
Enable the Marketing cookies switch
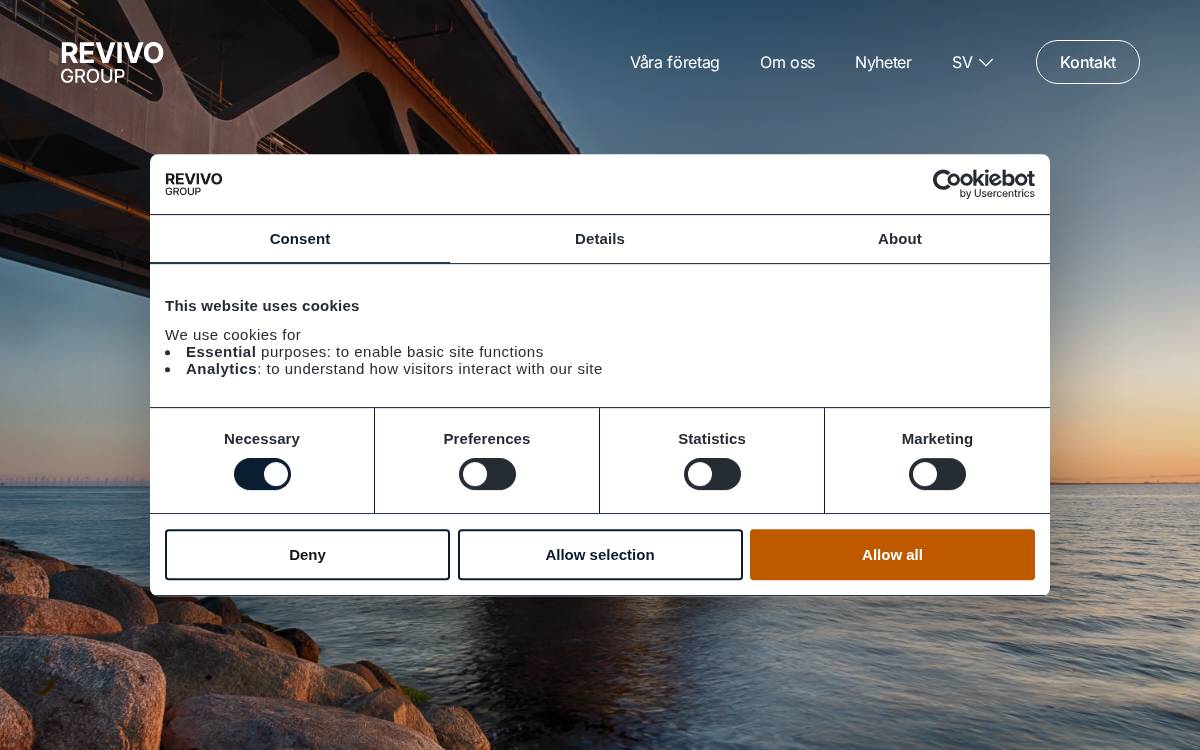pyautogui.click(x=937, y=474)
